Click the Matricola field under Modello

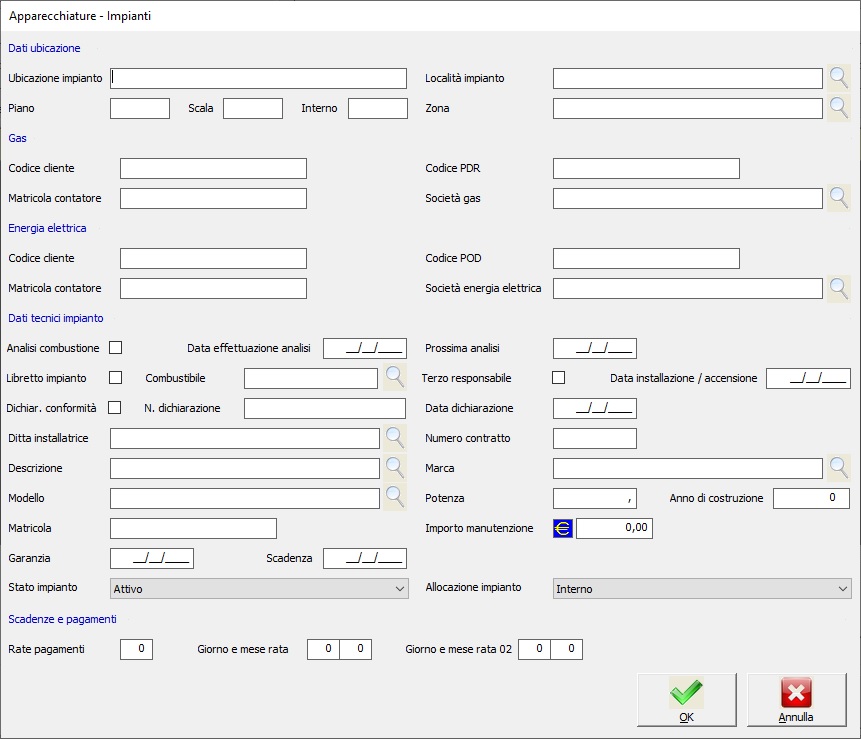tap(193, 528)
